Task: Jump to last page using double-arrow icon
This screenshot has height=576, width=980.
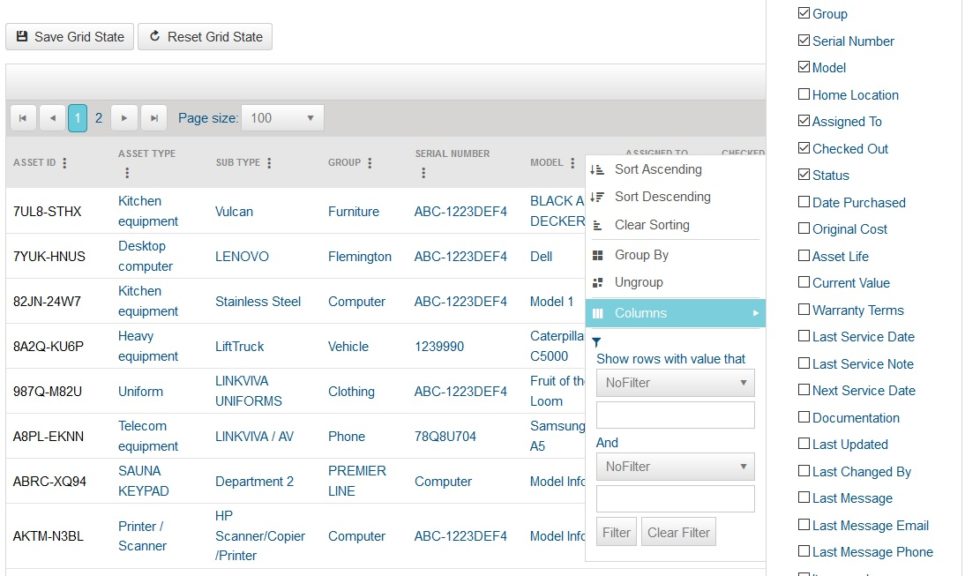Action: coord(154,117)
